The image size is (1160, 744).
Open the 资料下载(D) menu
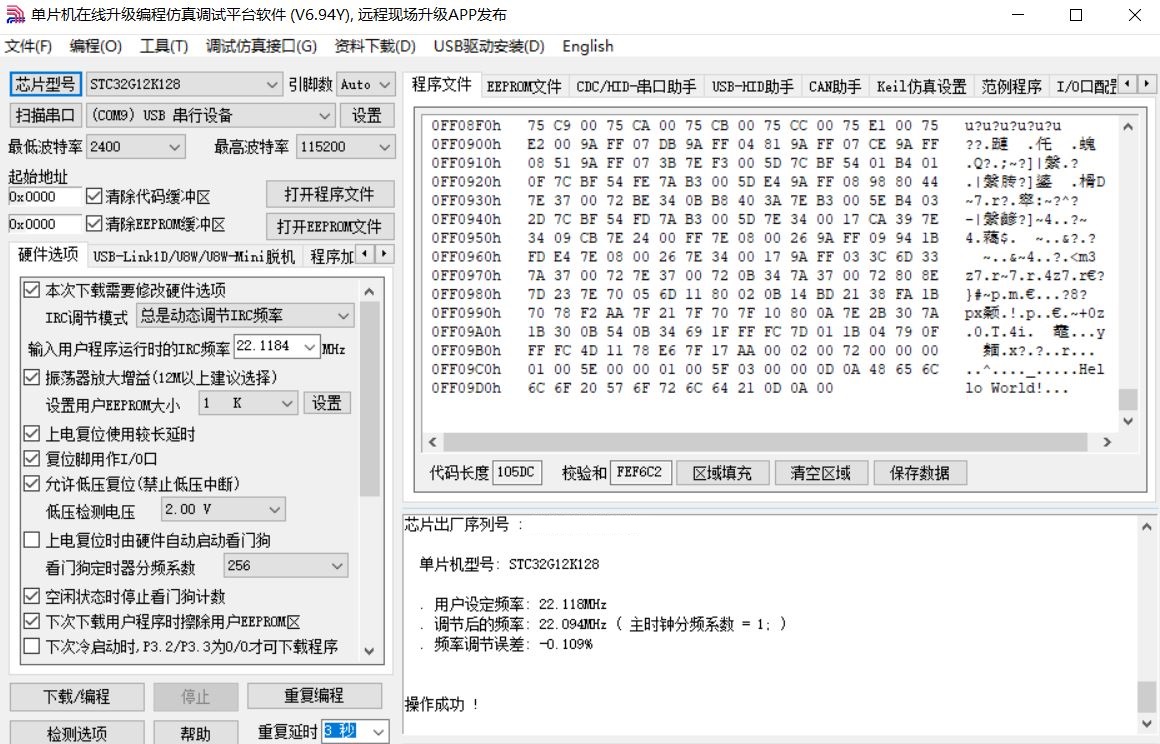pyautogui.click(x=375, y=47)
